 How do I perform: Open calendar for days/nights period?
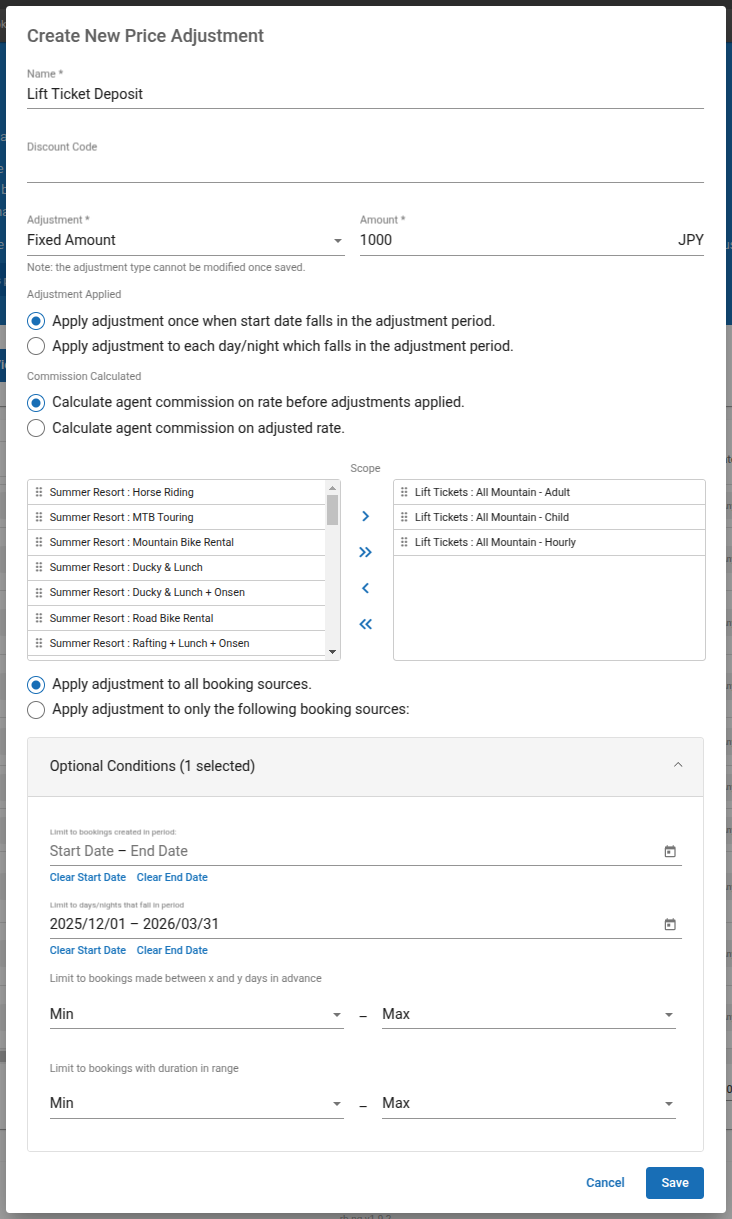pyautogui.click(x=670, y=924)
